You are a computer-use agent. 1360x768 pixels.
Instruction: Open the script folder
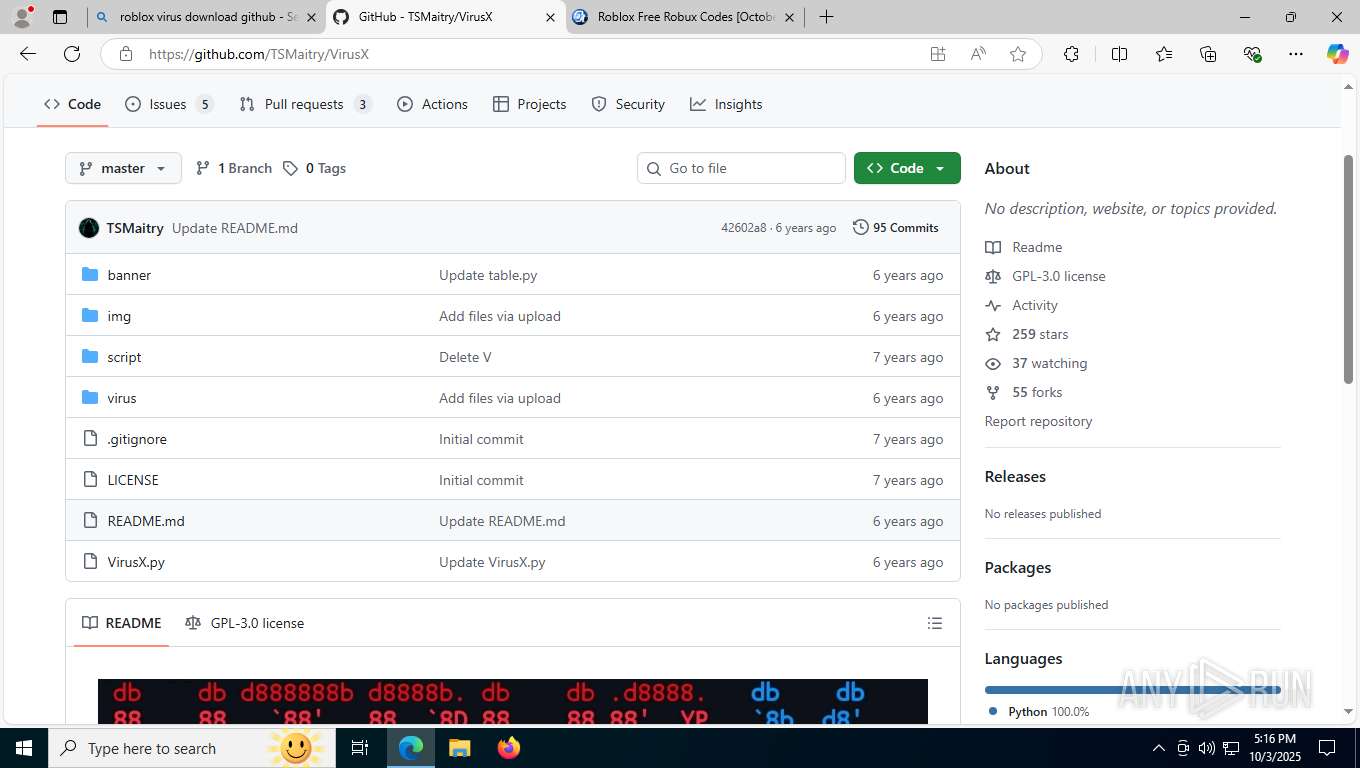(x=124, y=357)
